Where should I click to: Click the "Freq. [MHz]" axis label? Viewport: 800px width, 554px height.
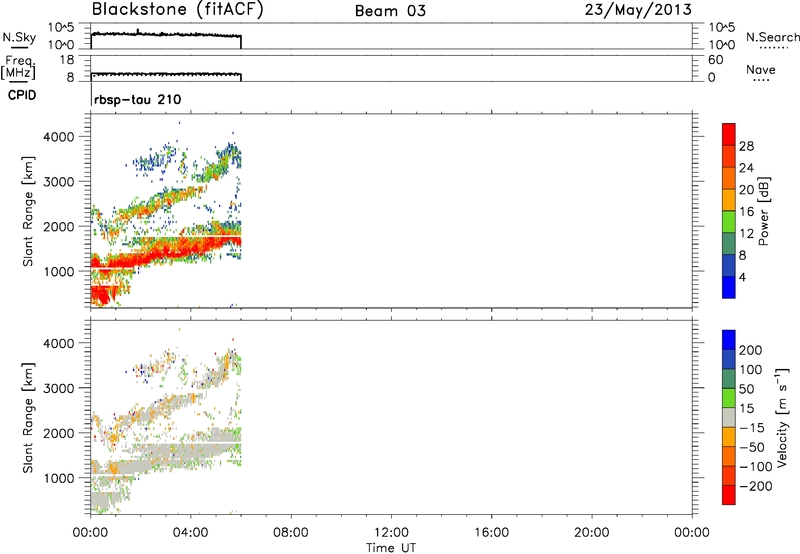(19, 68)
